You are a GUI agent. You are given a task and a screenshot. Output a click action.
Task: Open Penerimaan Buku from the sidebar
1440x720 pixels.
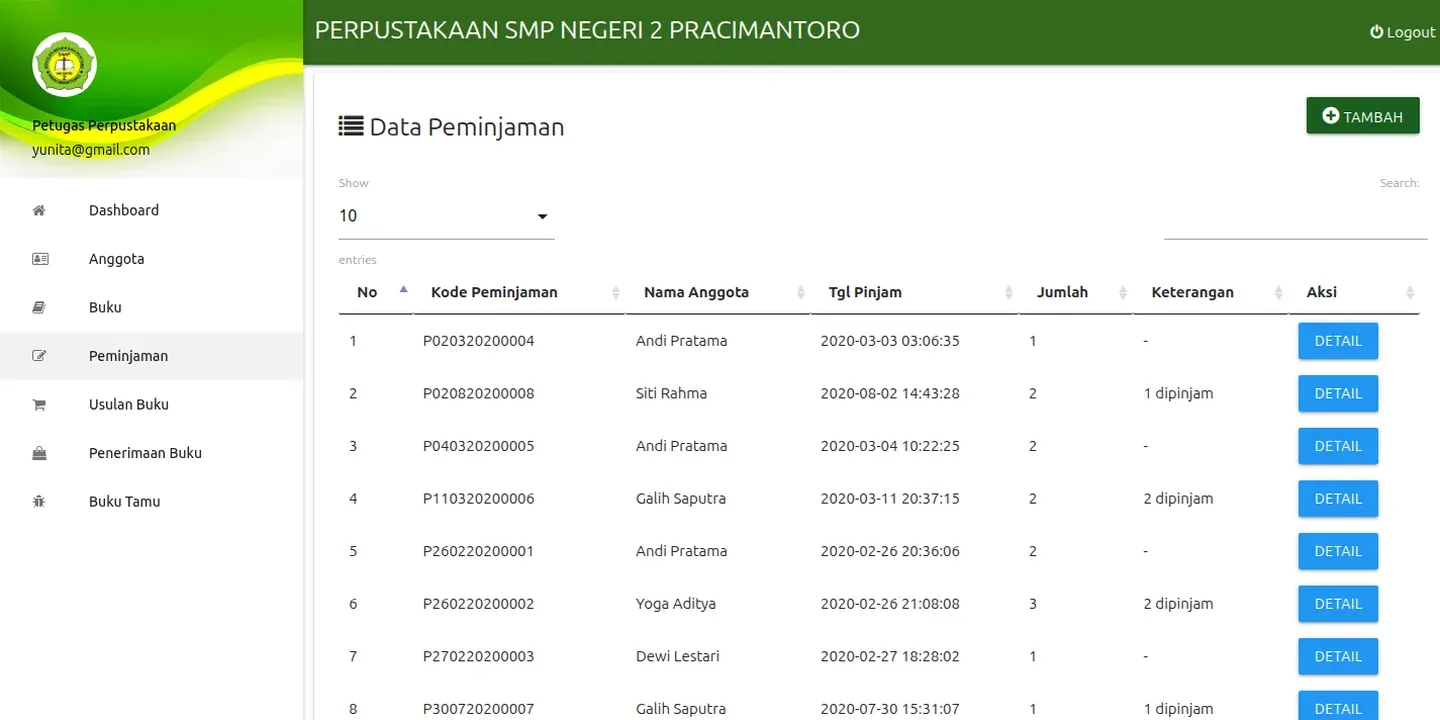pos(152,453)
